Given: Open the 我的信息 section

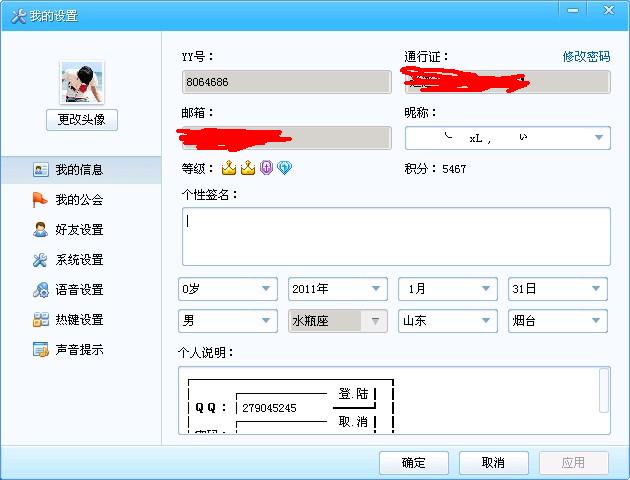Looking at the screenshot, I should pyautogui.click(x=81, y=170).
